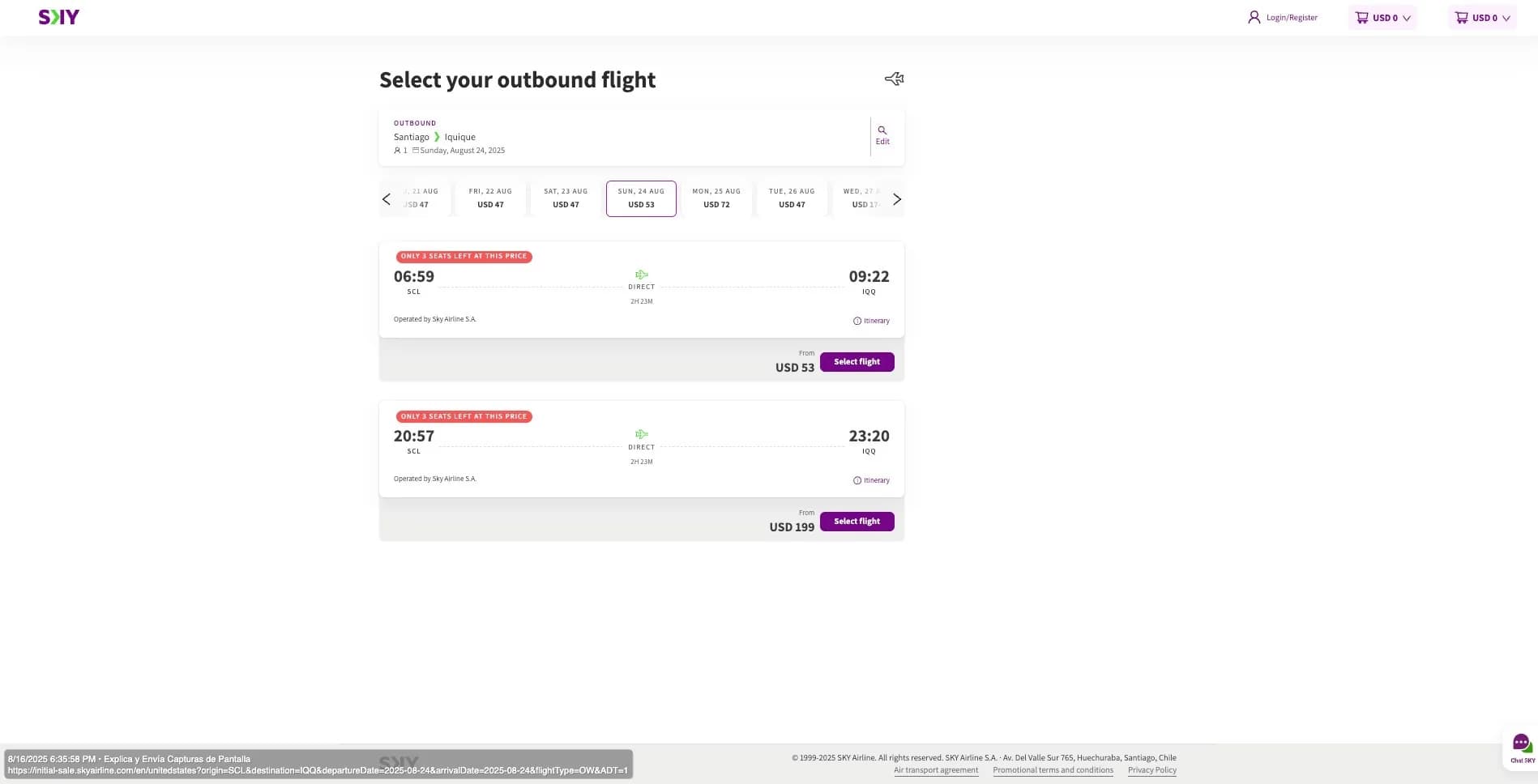The width and height of the screenshot is (1538, 784).
Task: Select the Fri, 22 Aug date tab
Action: 490,198
